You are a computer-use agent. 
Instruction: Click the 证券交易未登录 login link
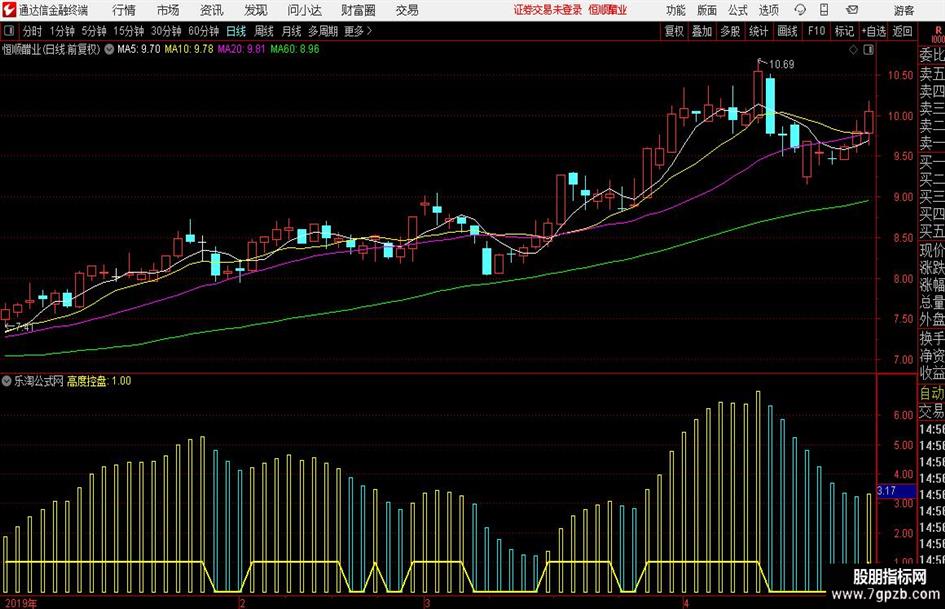click(548, 10)
